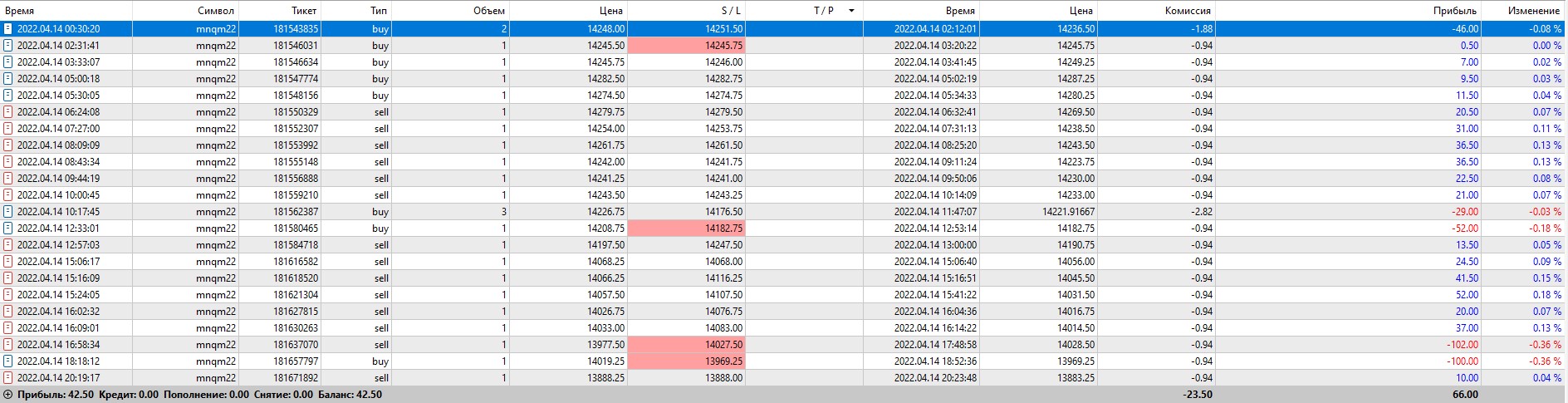
Task: Click the Объем column header
Action: (x=488, y=11)
